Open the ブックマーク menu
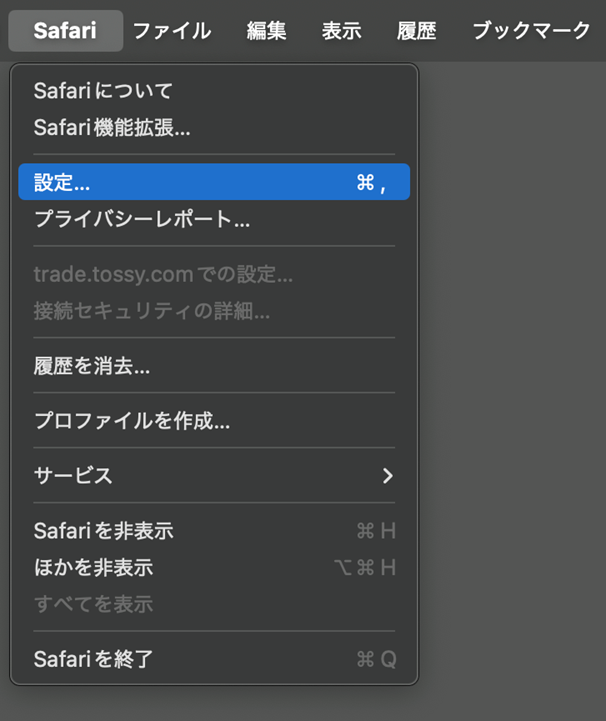Screen dimensions: 606x721 coord(531,30)
